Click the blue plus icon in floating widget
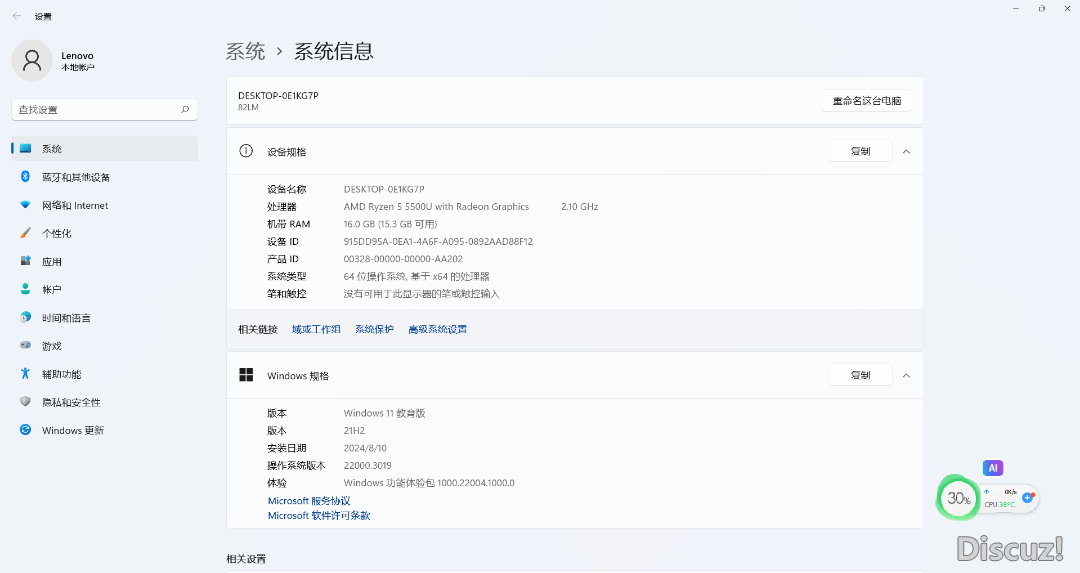1080x573 pixels. (x=1028, y=497)
